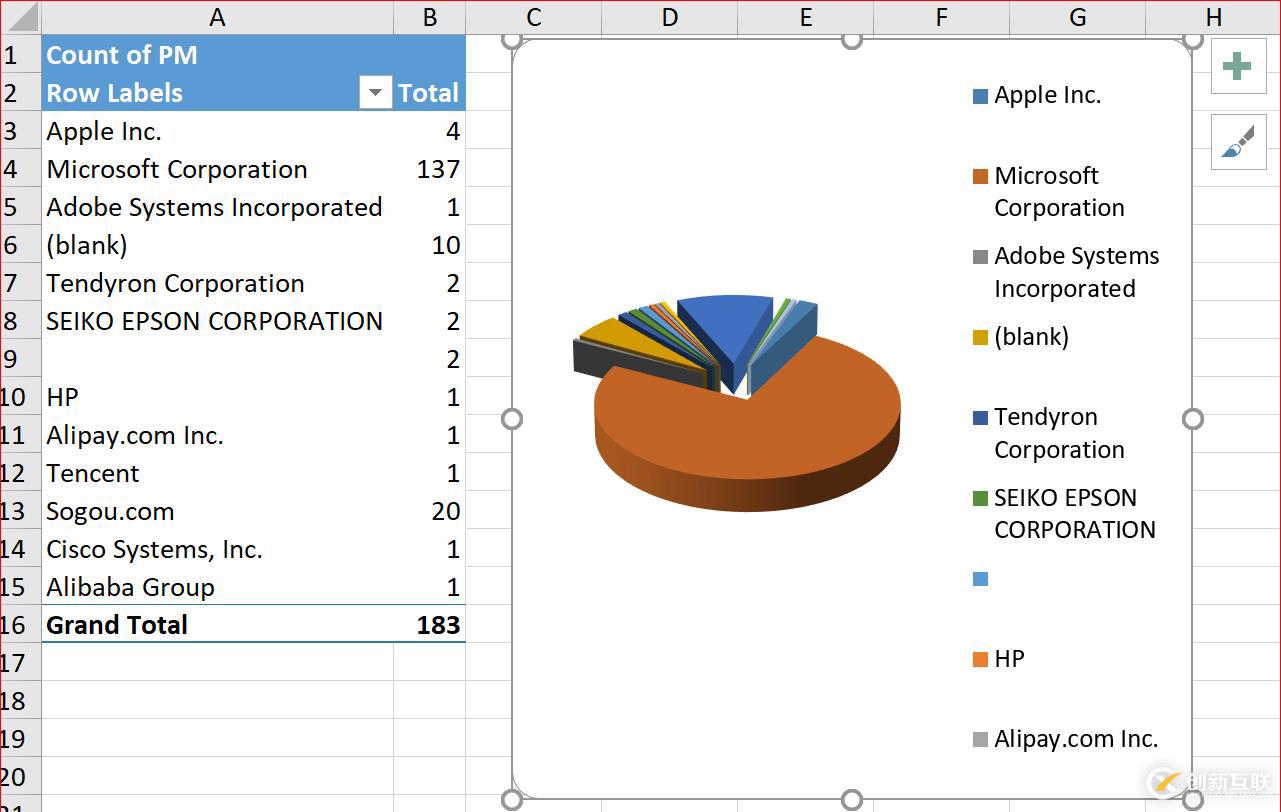Select the '(blank)' row label cell
Viewport: 1281px width, 812px height.
click(x=217, y=245)
